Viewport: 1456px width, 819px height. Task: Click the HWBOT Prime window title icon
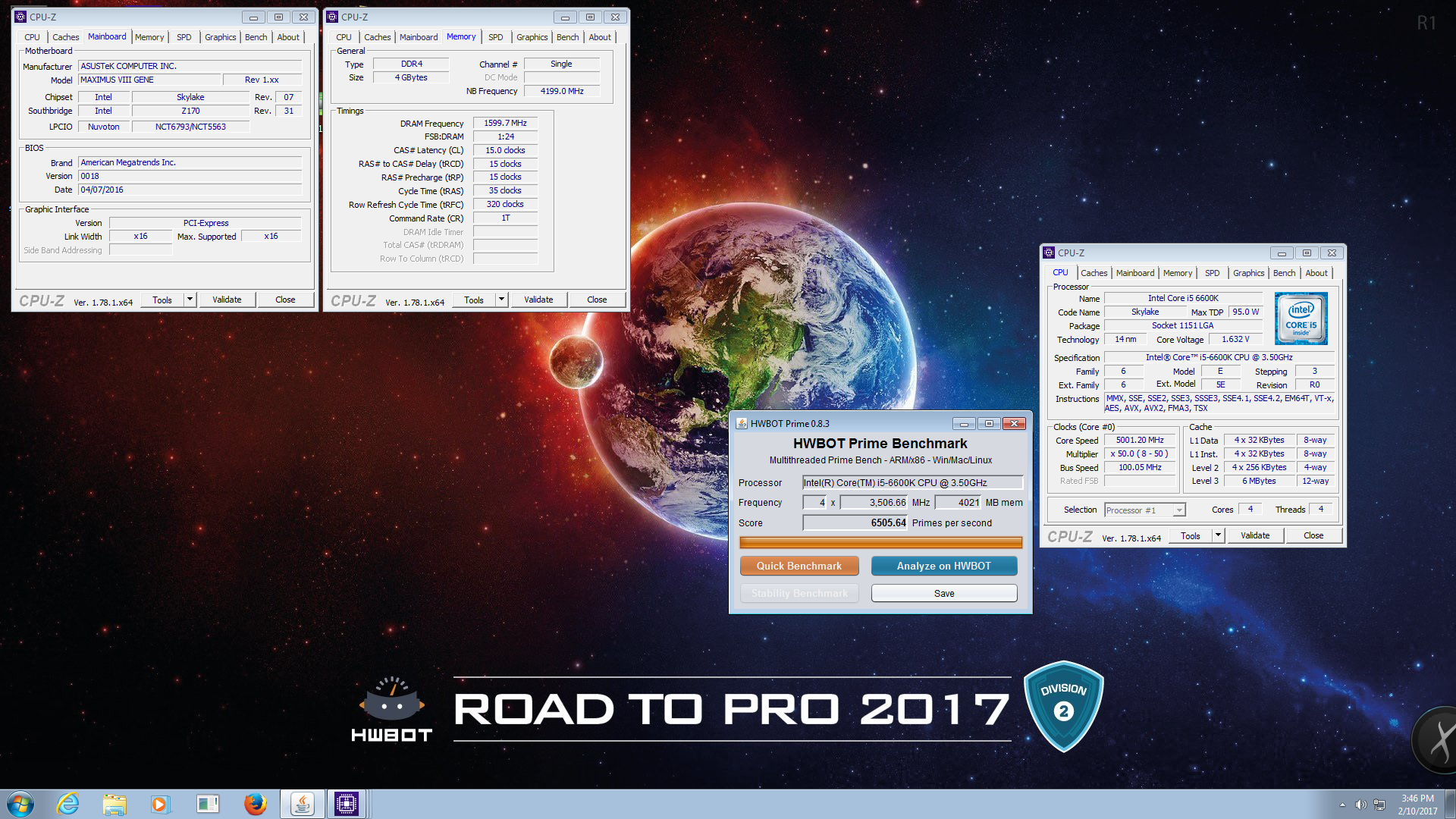[x=742, y=423]
